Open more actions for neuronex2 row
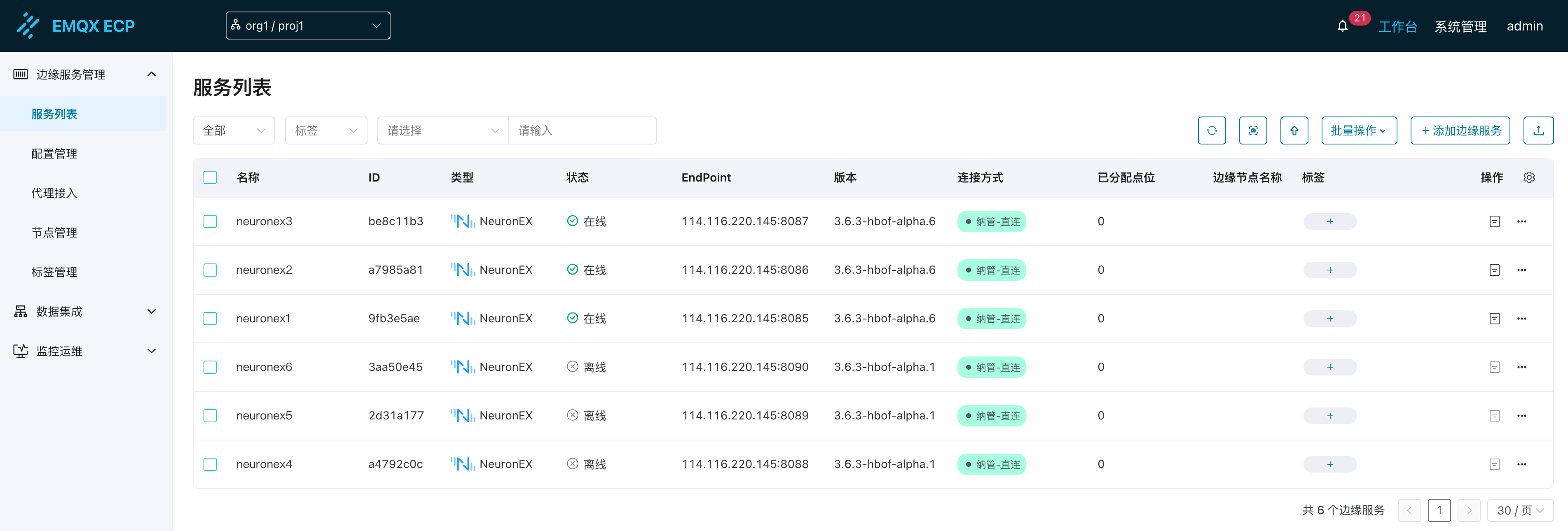 tap(1522, 270)
